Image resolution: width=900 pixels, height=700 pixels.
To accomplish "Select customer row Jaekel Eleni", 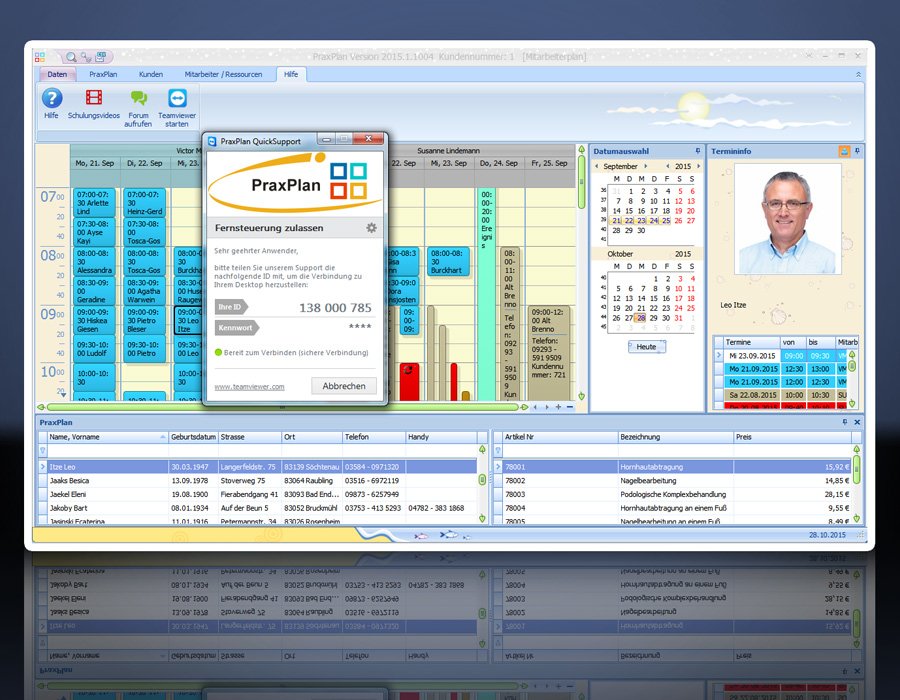I will pos(258,495).
